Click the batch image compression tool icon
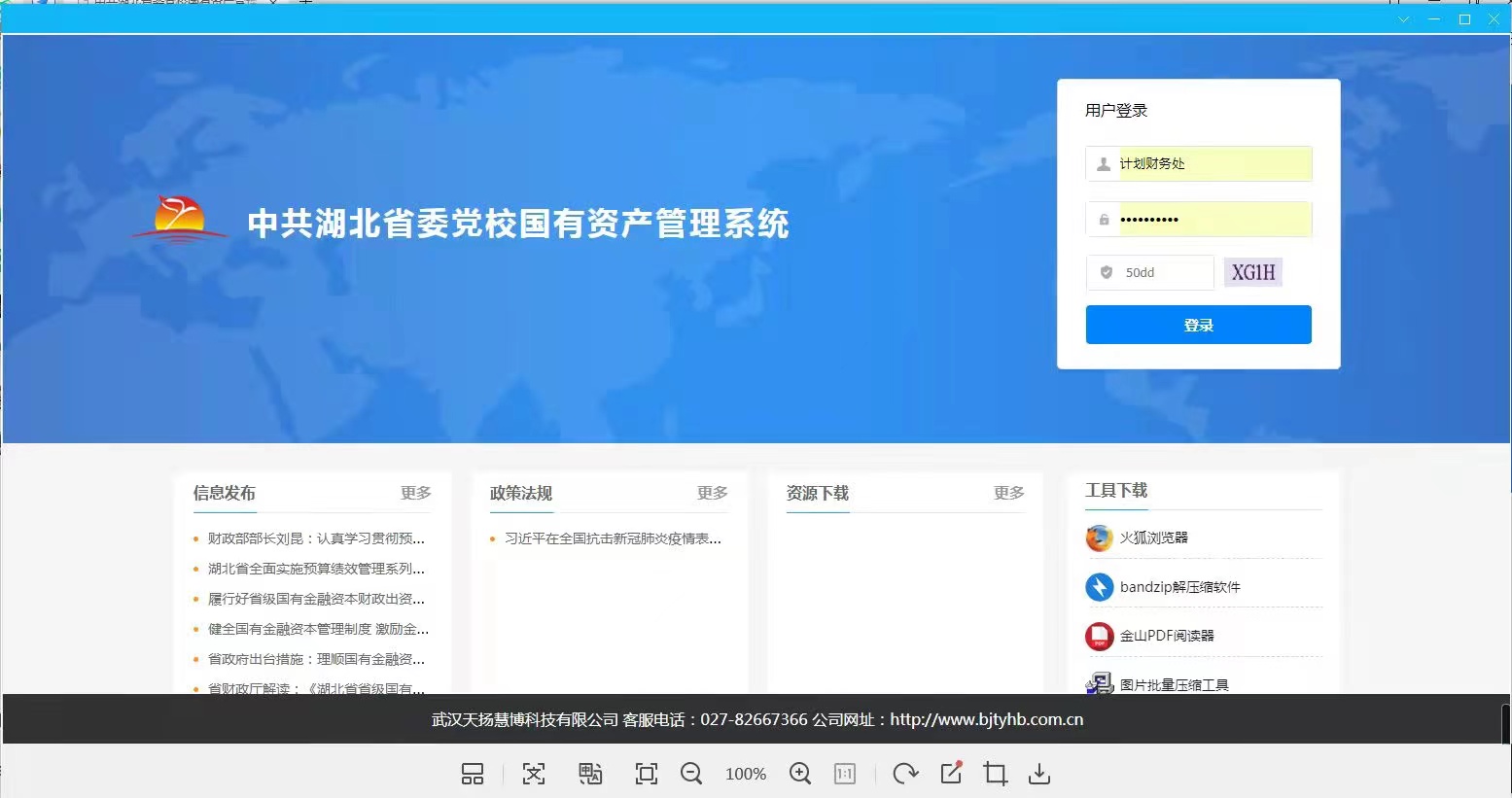The image size is (1512, 798). tap(1099, 683)
